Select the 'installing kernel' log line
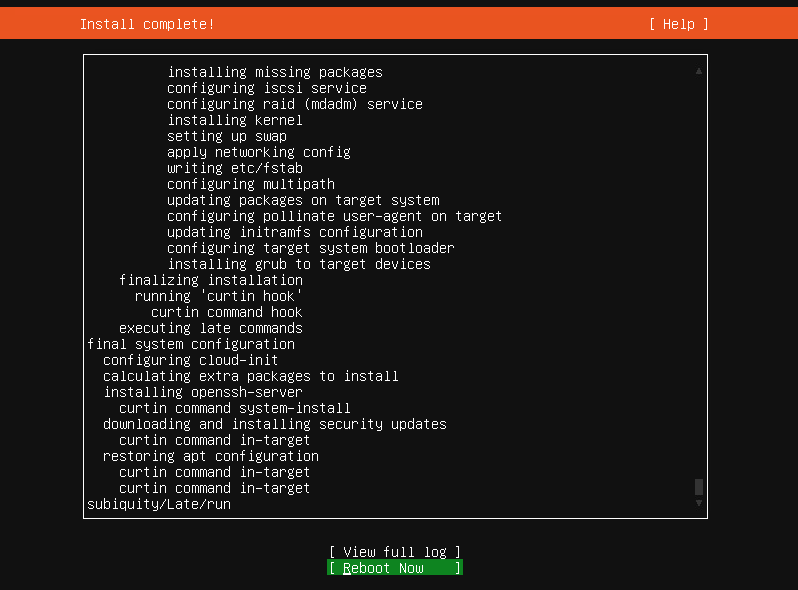The width and height of the screenshot is (798, 590). pos(234,120)
